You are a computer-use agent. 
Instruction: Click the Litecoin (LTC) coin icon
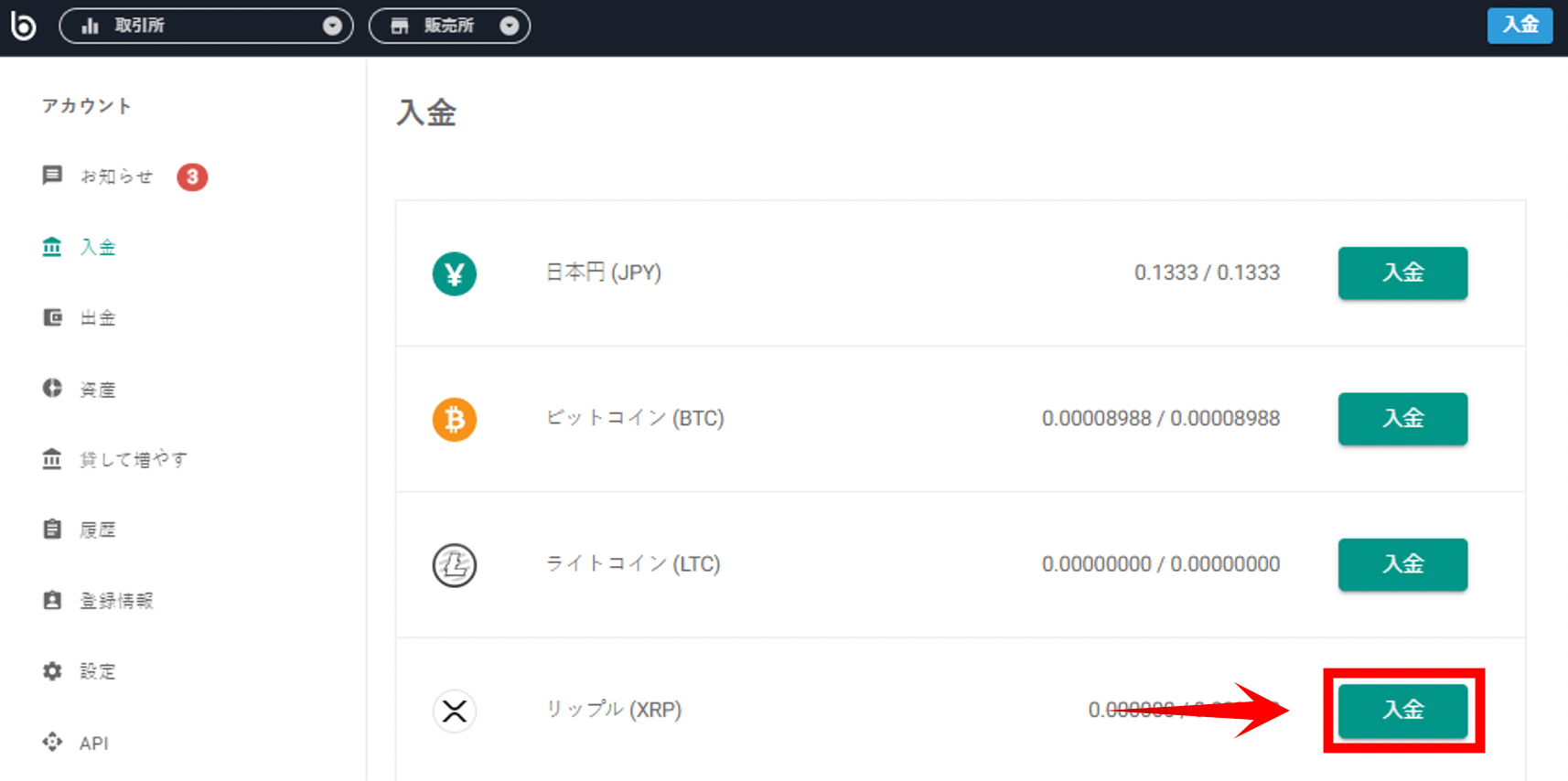pyautogui.click(x=454, y=564)
